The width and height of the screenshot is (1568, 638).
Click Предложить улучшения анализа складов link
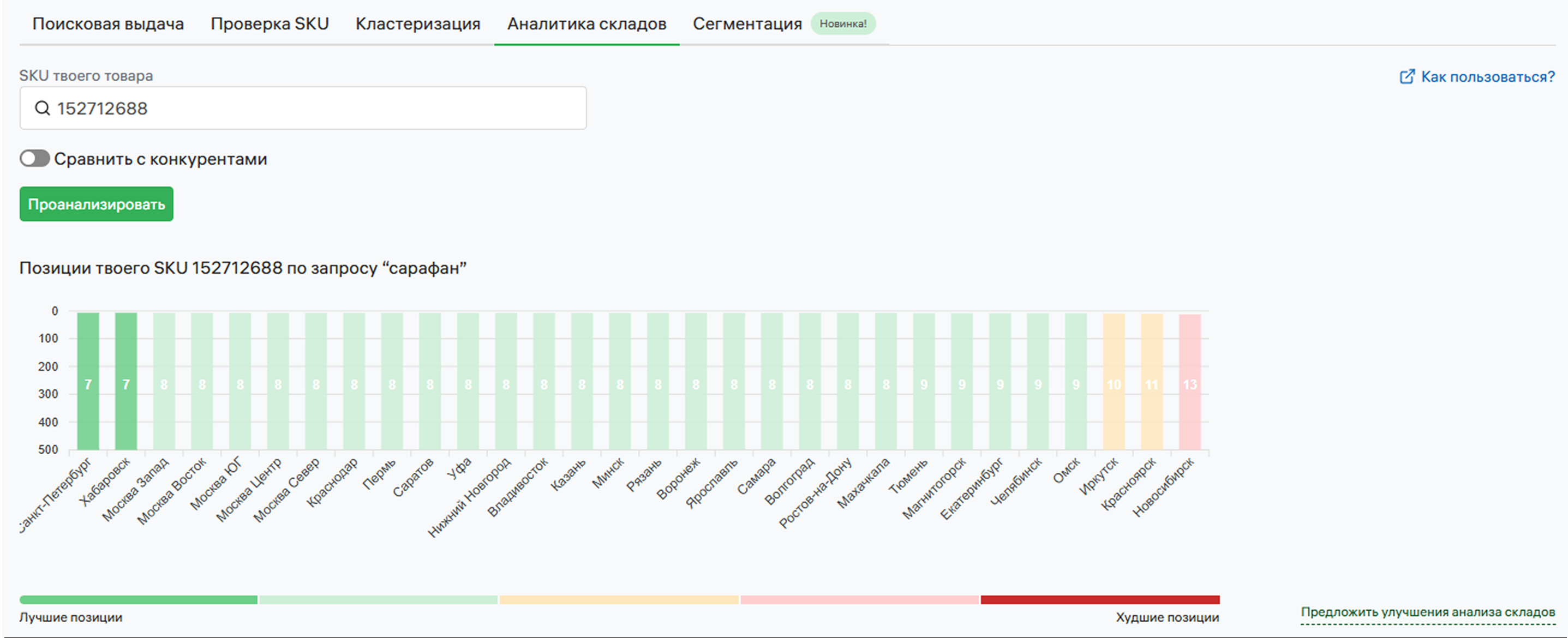(x=1427, y=612)
